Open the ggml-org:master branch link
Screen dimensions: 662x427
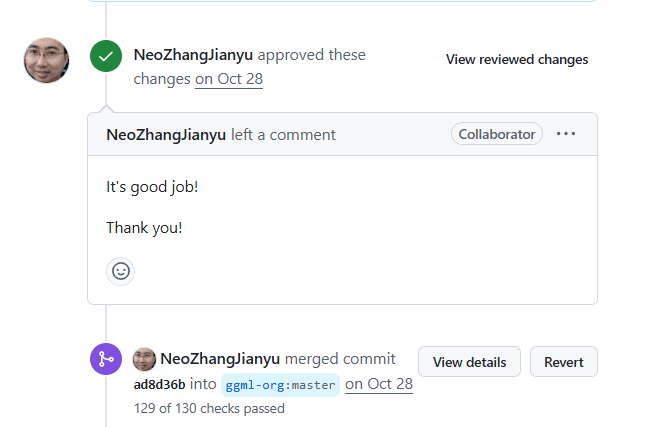(x=280, y=385)
